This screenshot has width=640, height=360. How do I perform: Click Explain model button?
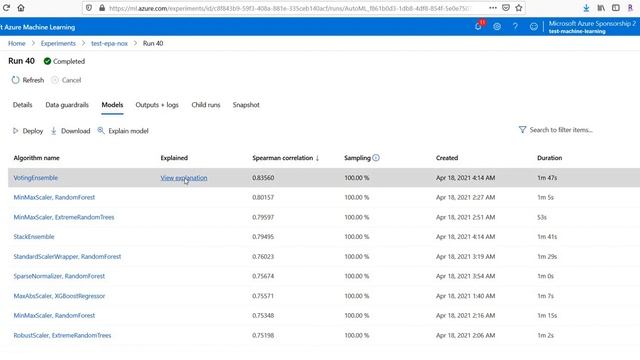pyautogui.click(x=123, y=131)
